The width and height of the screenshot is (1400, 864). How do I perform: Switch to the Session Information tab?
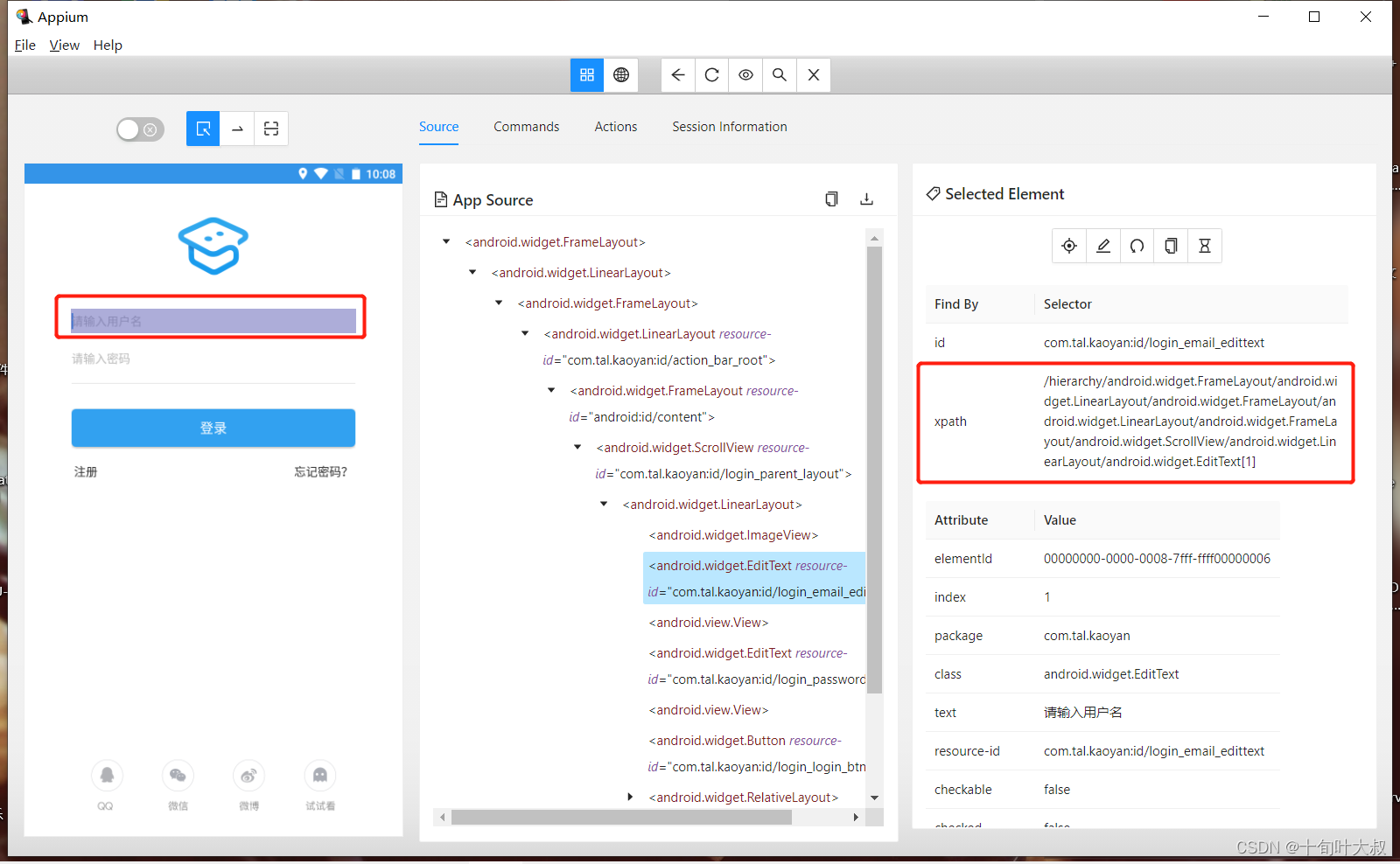[x=730, y=127]
